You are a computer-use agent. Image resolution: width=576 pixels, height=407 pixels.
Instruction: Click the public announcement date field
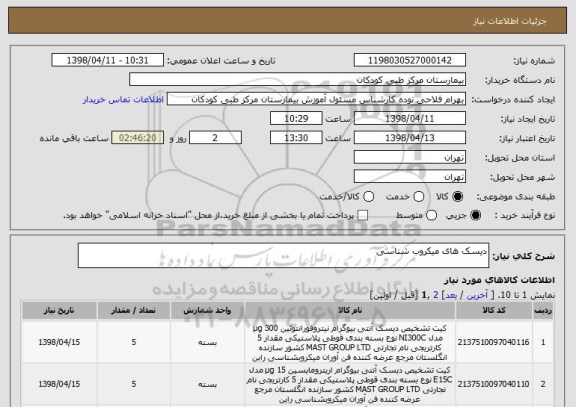point(108,60)
